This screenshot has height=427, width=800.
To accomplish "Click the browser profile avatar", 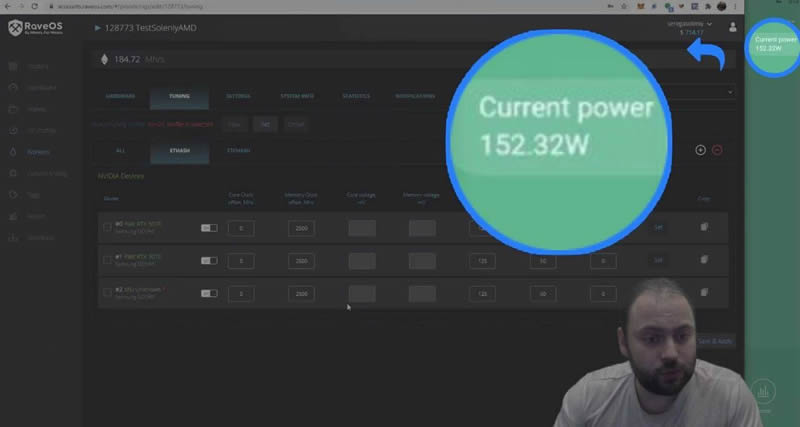I will click(721, 6).
